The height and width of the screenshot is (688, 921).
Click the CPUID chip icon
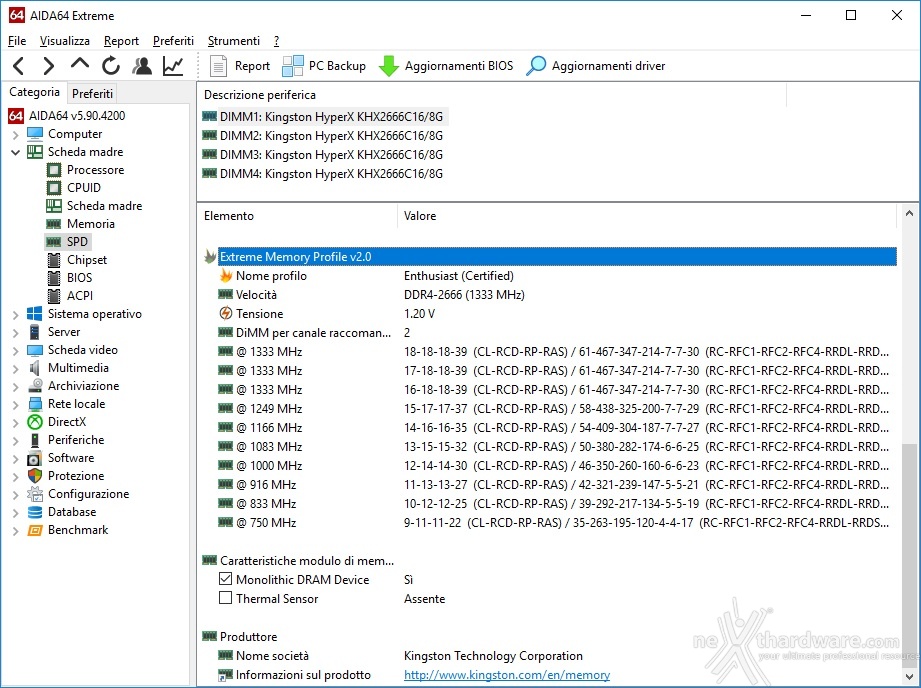pos(54,188)
